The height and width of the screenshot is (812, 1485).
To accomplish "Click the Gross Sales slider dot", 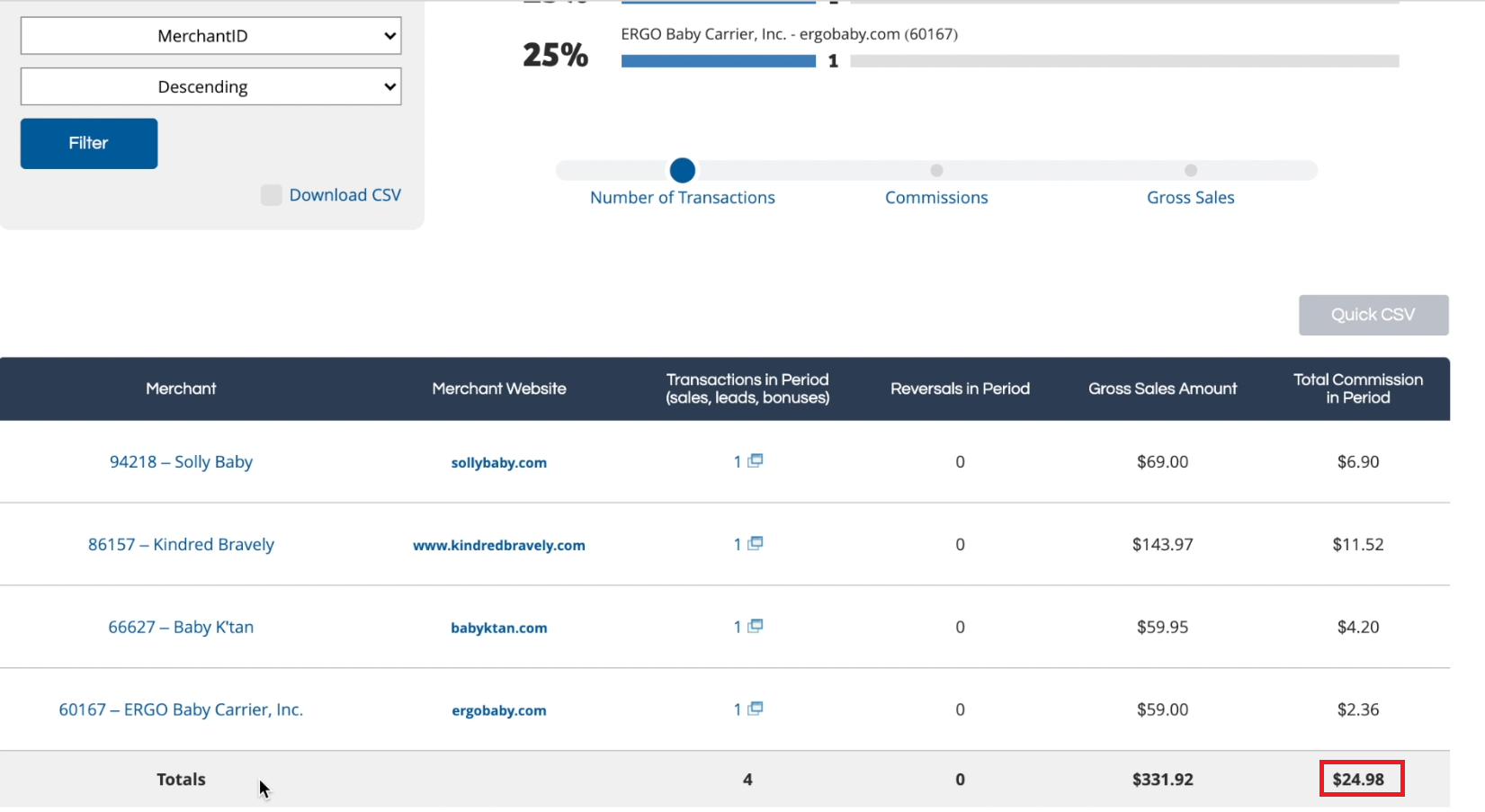I will (x=1190, y=170).
